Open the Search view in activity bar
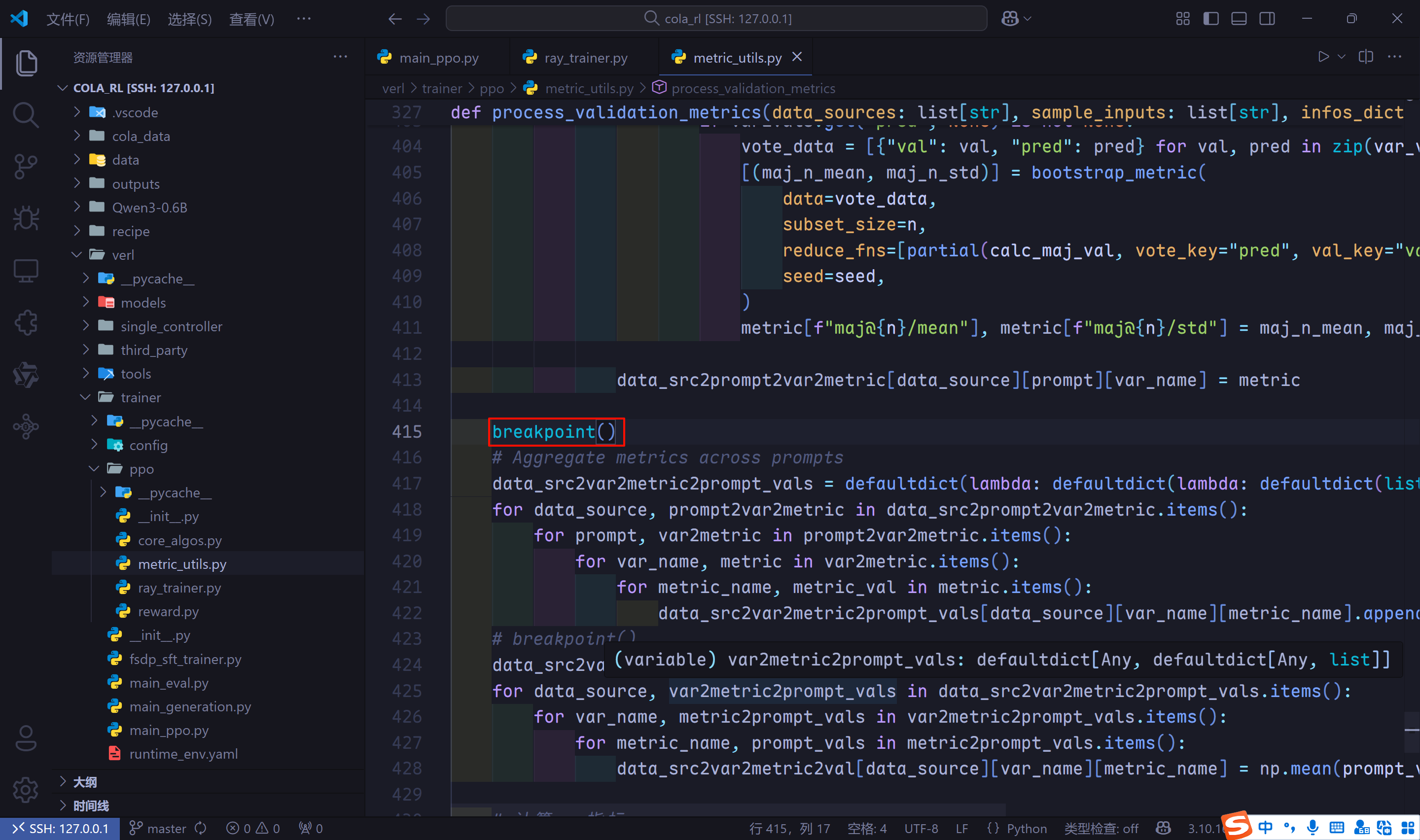The width and height of the screenshot is (1420, 840). (x=26, y=115)
